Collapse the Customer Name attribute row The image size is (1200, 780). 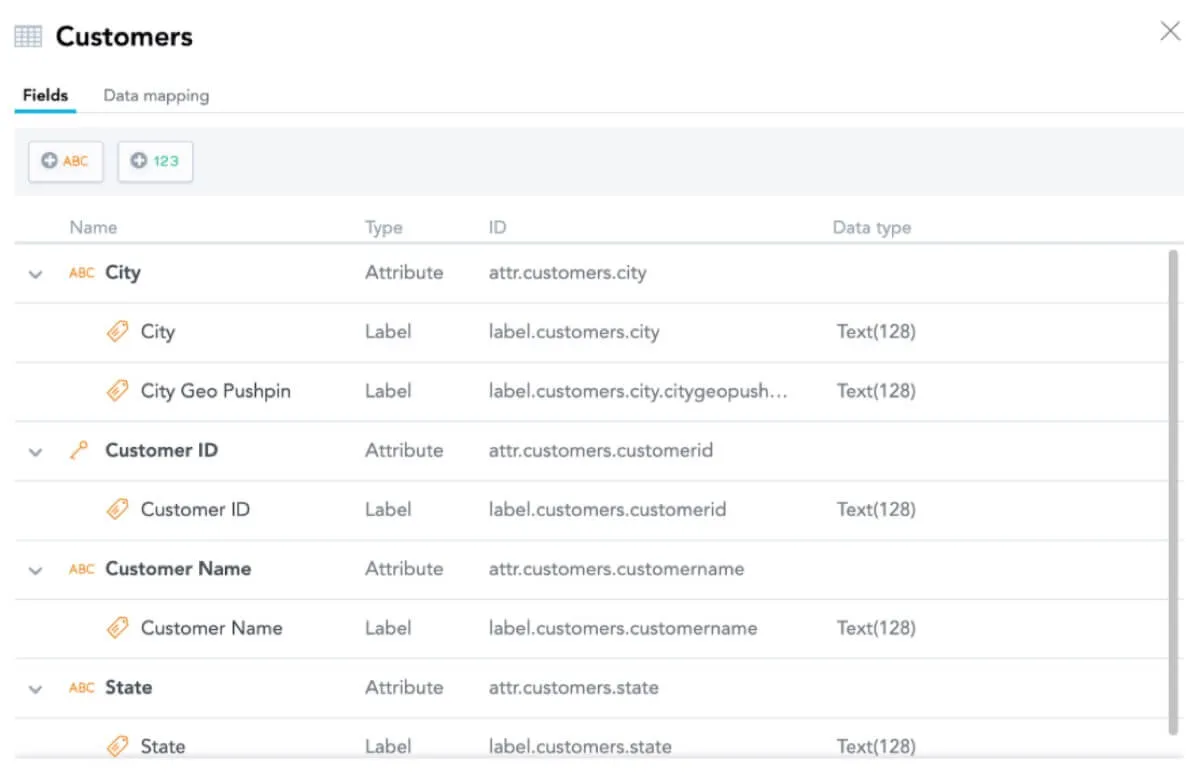(x=36, y=570)
